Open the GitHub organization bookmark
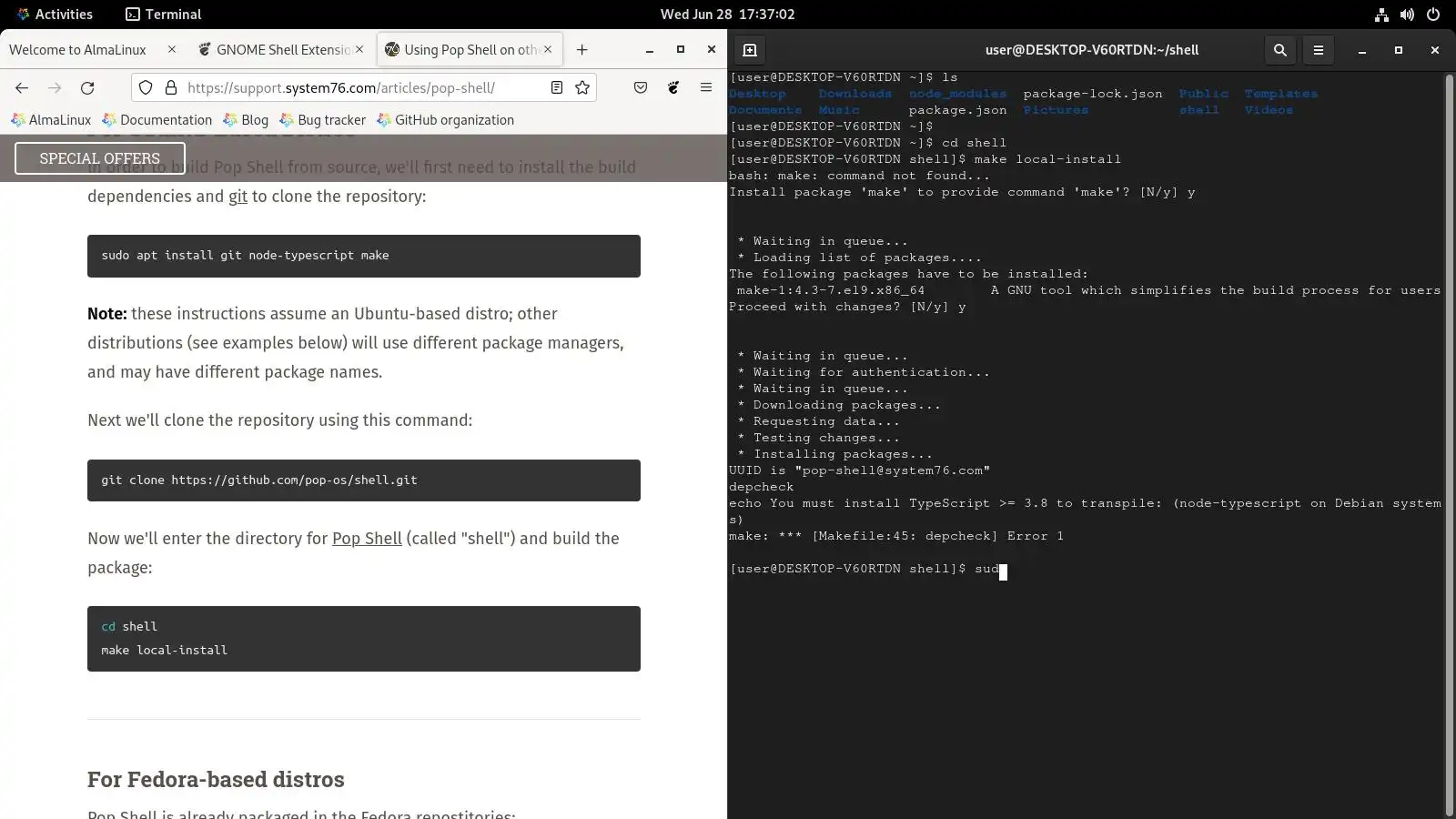 pos(445,120)
